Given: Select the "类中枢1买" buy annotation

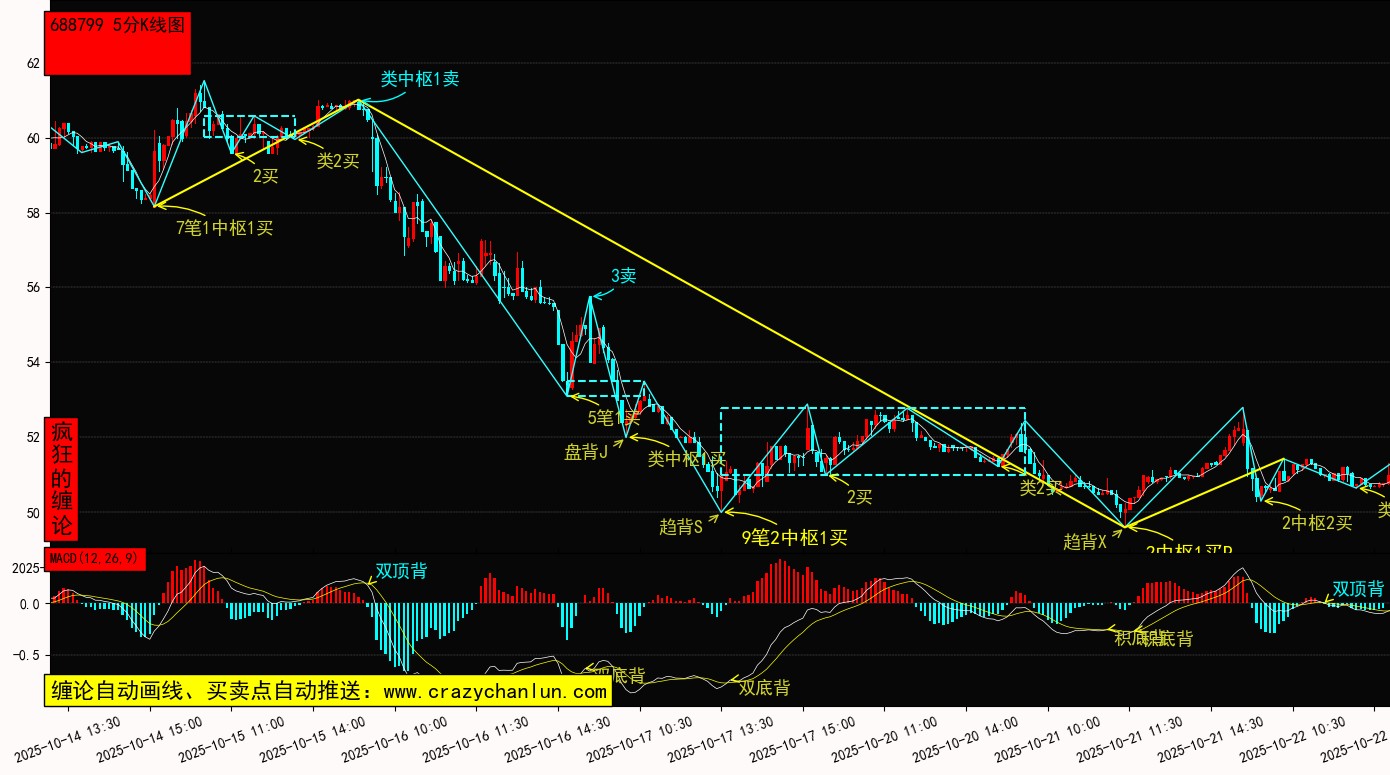Looking at the screenshot, I should coord(686,459).
